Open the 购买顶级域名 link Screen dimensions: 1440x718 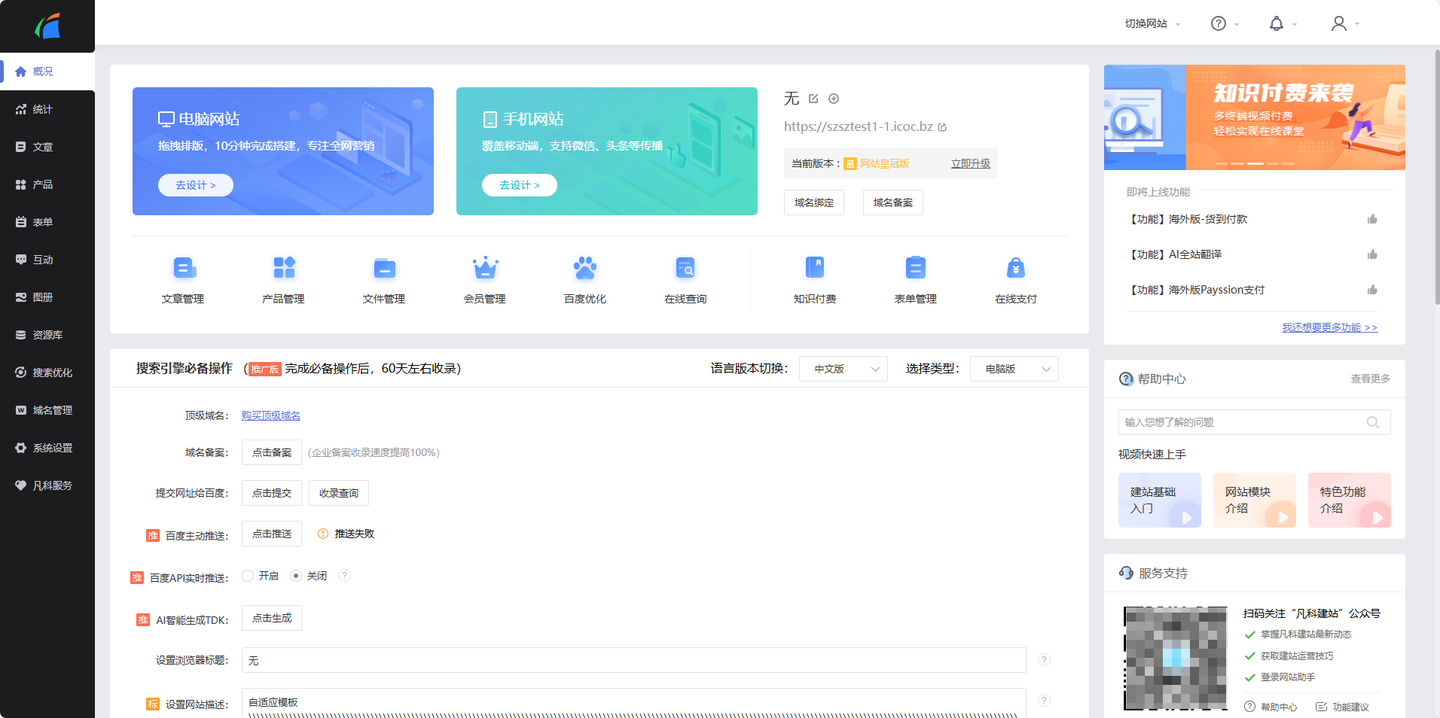click(271, 416)
